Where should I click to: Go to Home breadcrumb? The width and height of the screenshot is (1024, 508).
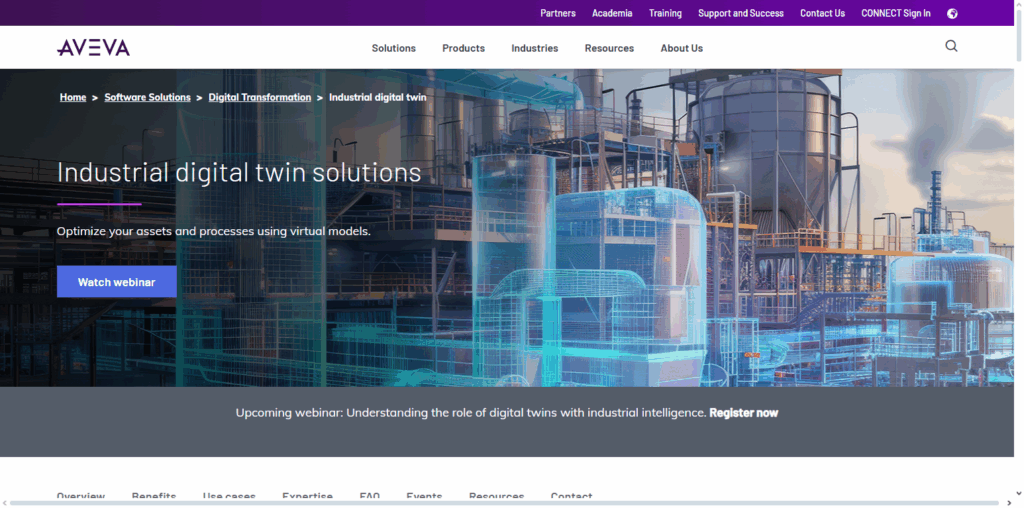click(x=73, y=97)
